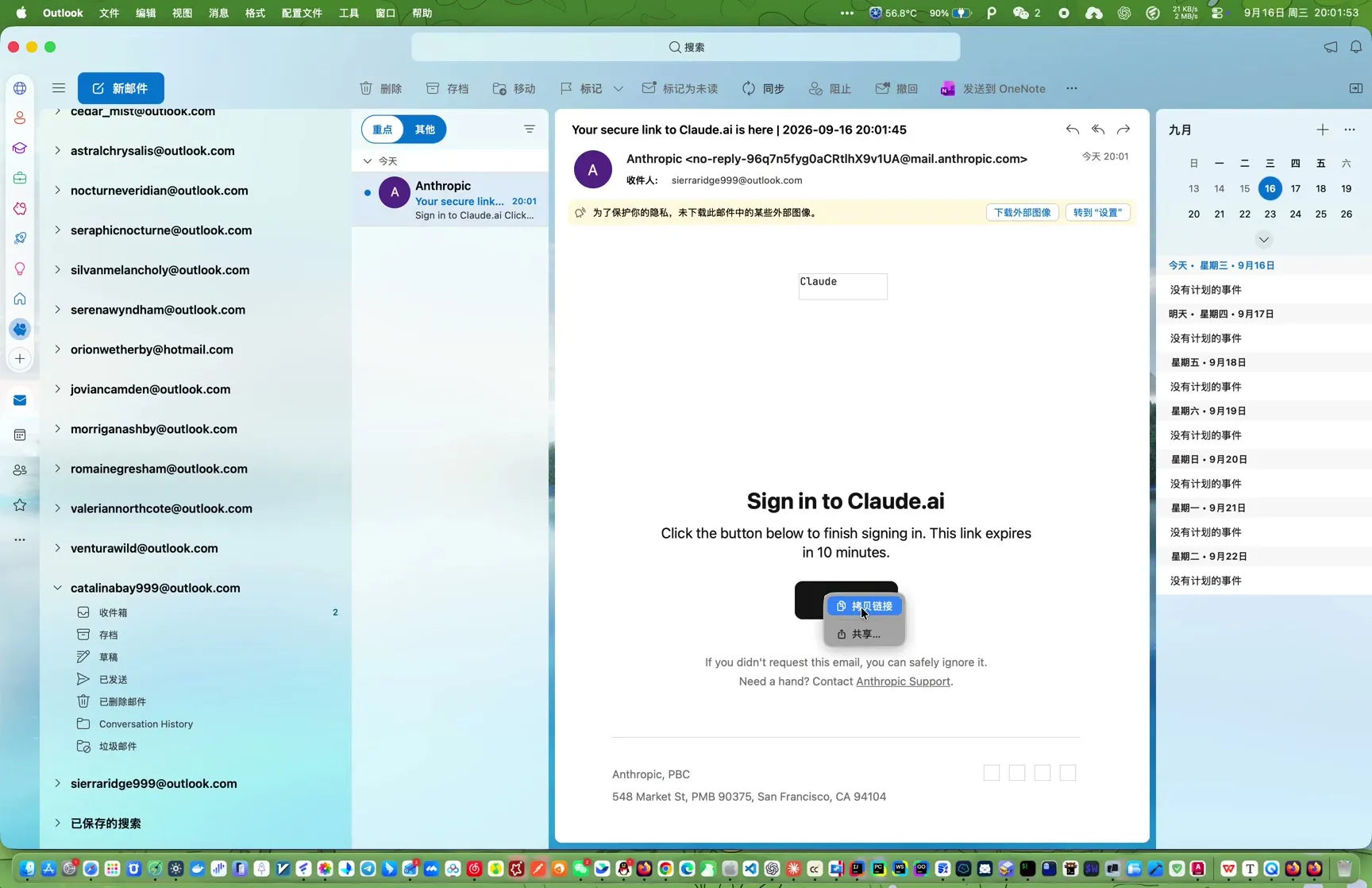Toggle the calendar side panel icon

(1356, 88)
